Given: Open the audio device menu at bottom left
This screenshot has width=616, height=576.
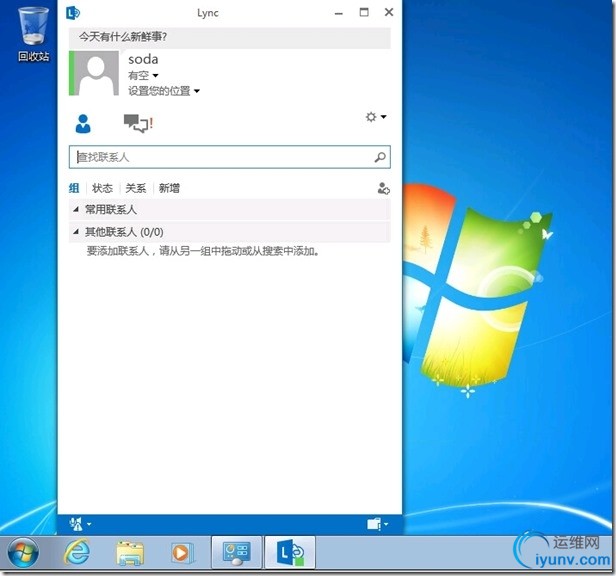Looking at the screenshot, I should (80, 524).
